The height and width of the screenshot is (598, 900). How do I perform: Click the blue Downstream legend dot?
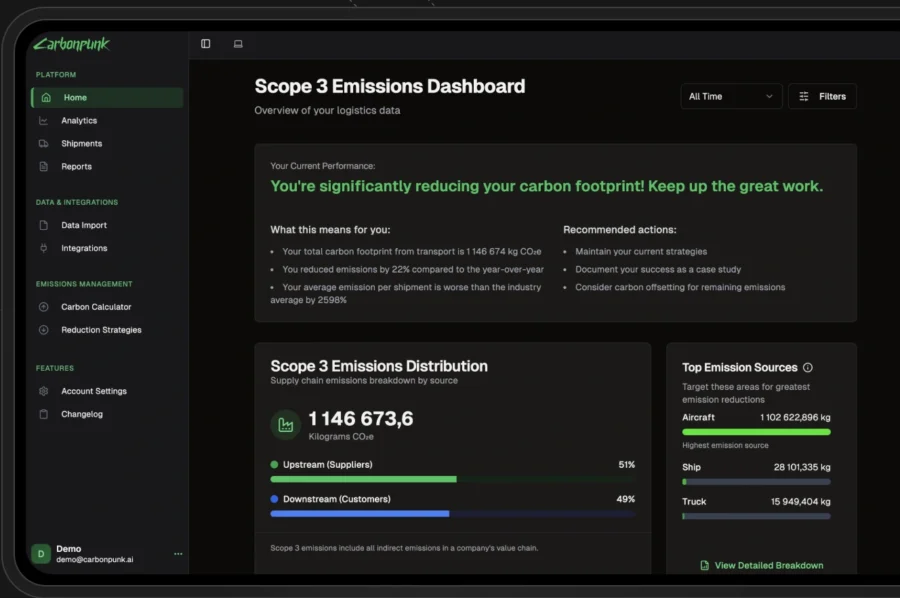tap(274, 499)
